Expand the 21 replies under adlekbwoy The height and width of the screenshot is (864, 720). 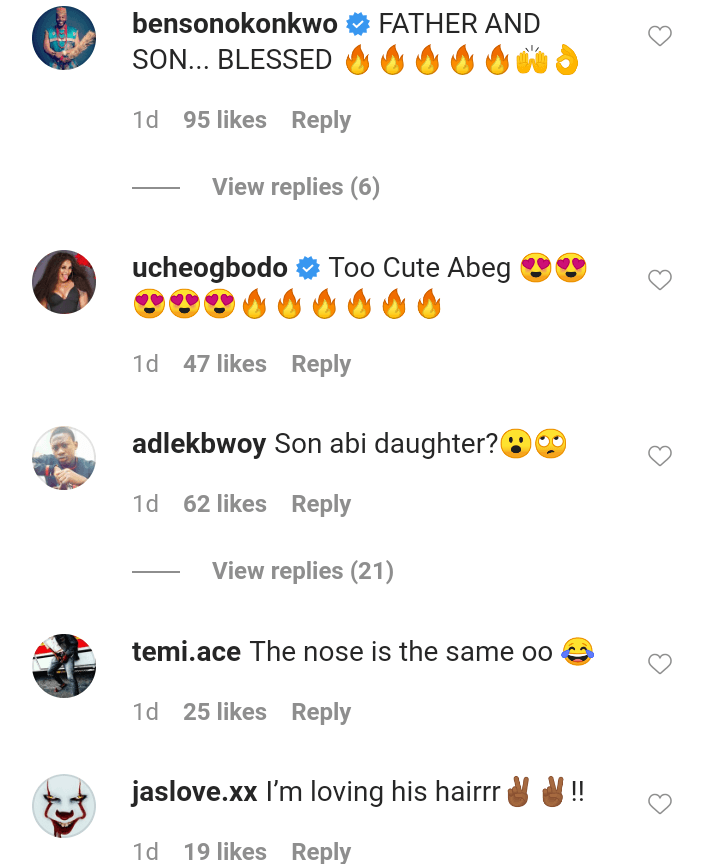click(x=302, y=571)
